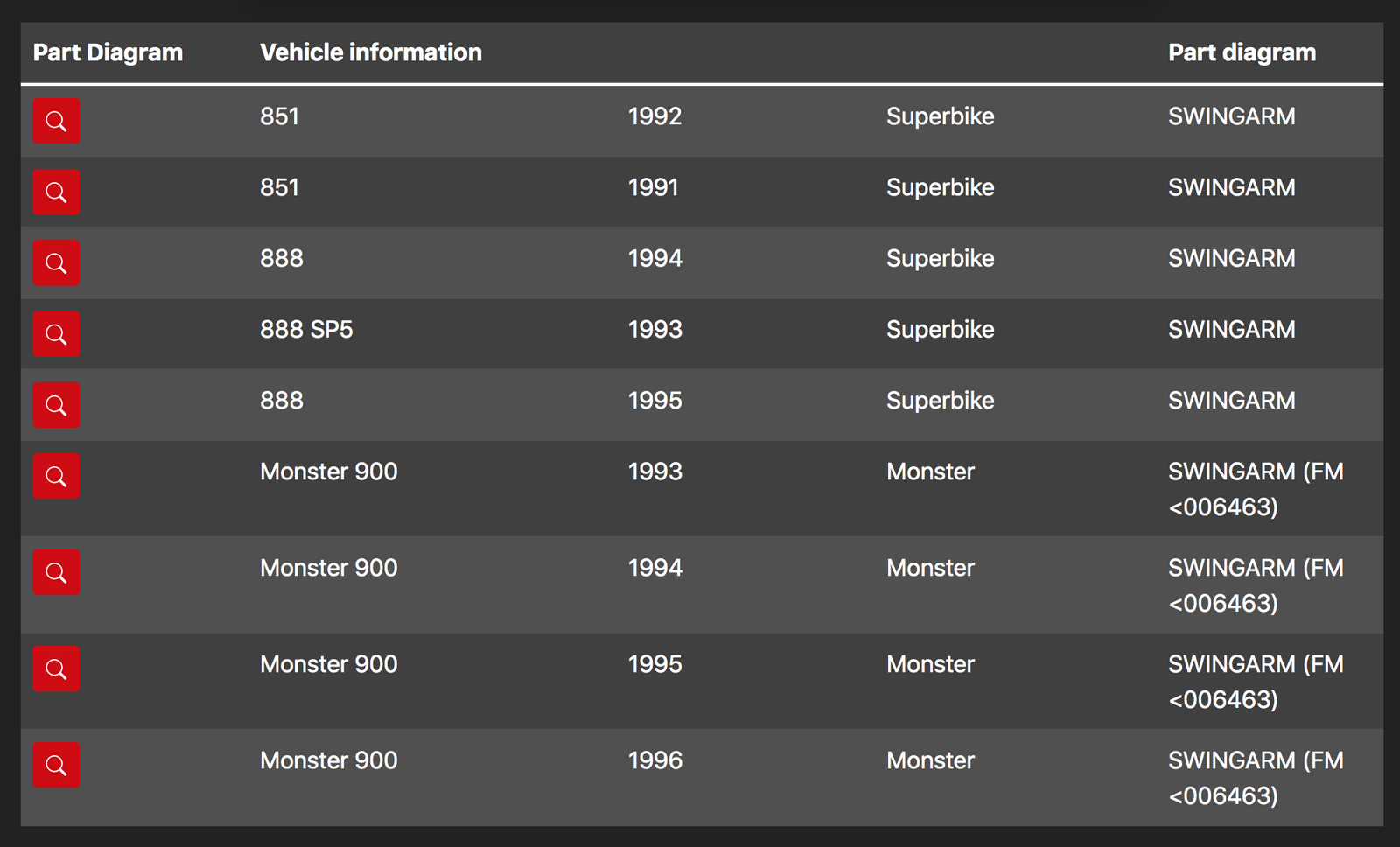This screenshot has width=1400, height=847.
Task: Select magnifier icon for Monster 900 1994
Action: pyautogui.click(x=56, y=572)
